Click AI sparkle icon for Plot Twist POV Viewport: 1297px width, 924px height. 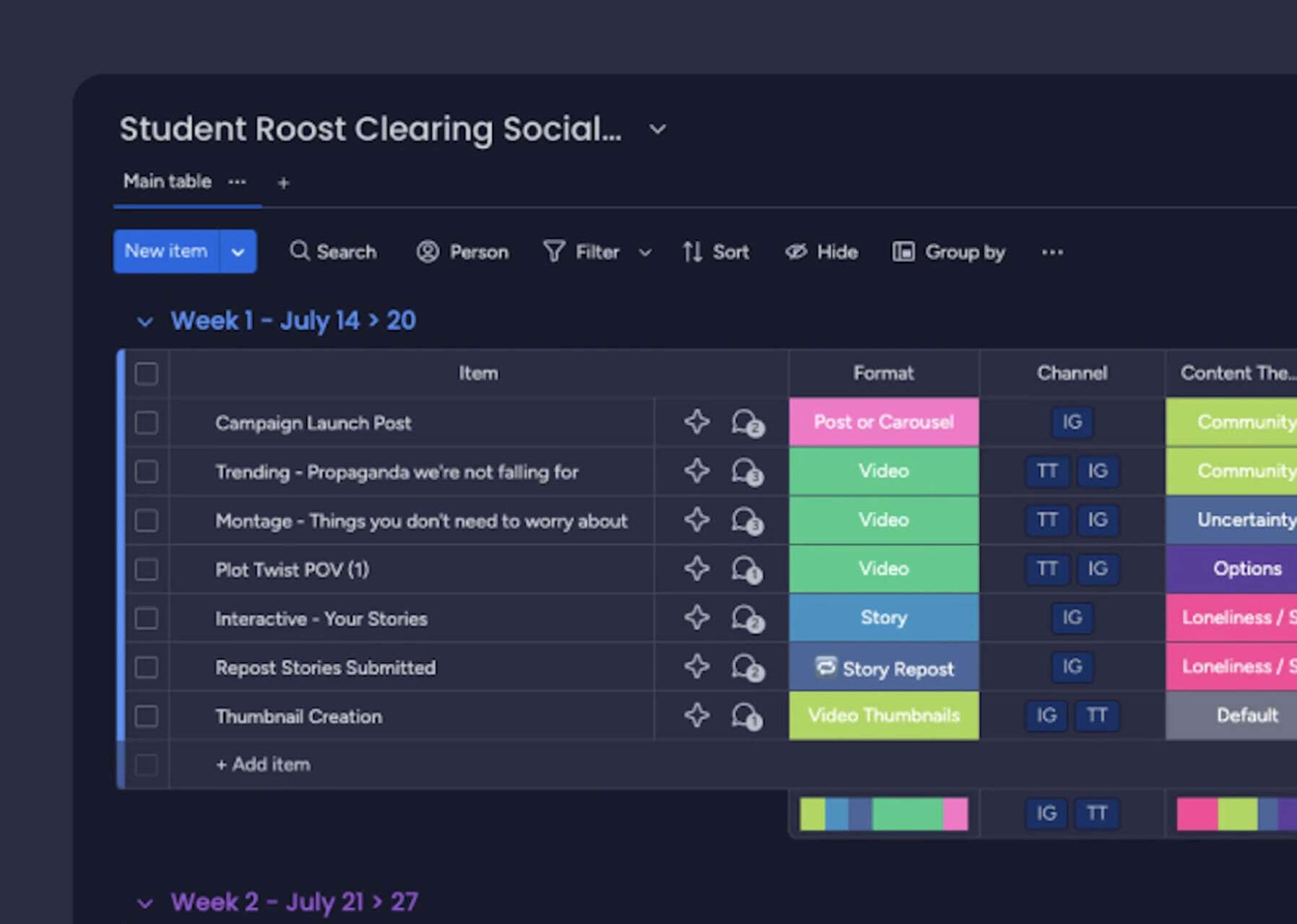point(696,569)
